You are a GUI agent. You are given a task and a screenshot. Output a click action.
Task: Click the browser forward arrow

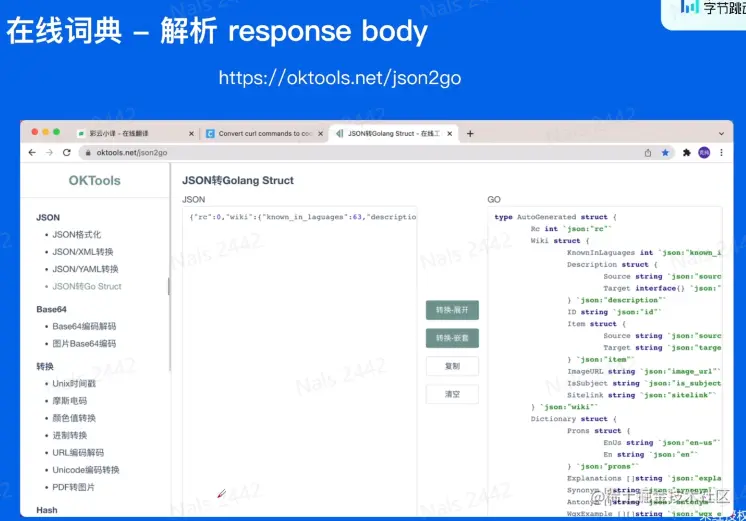[x=49, y=152]
